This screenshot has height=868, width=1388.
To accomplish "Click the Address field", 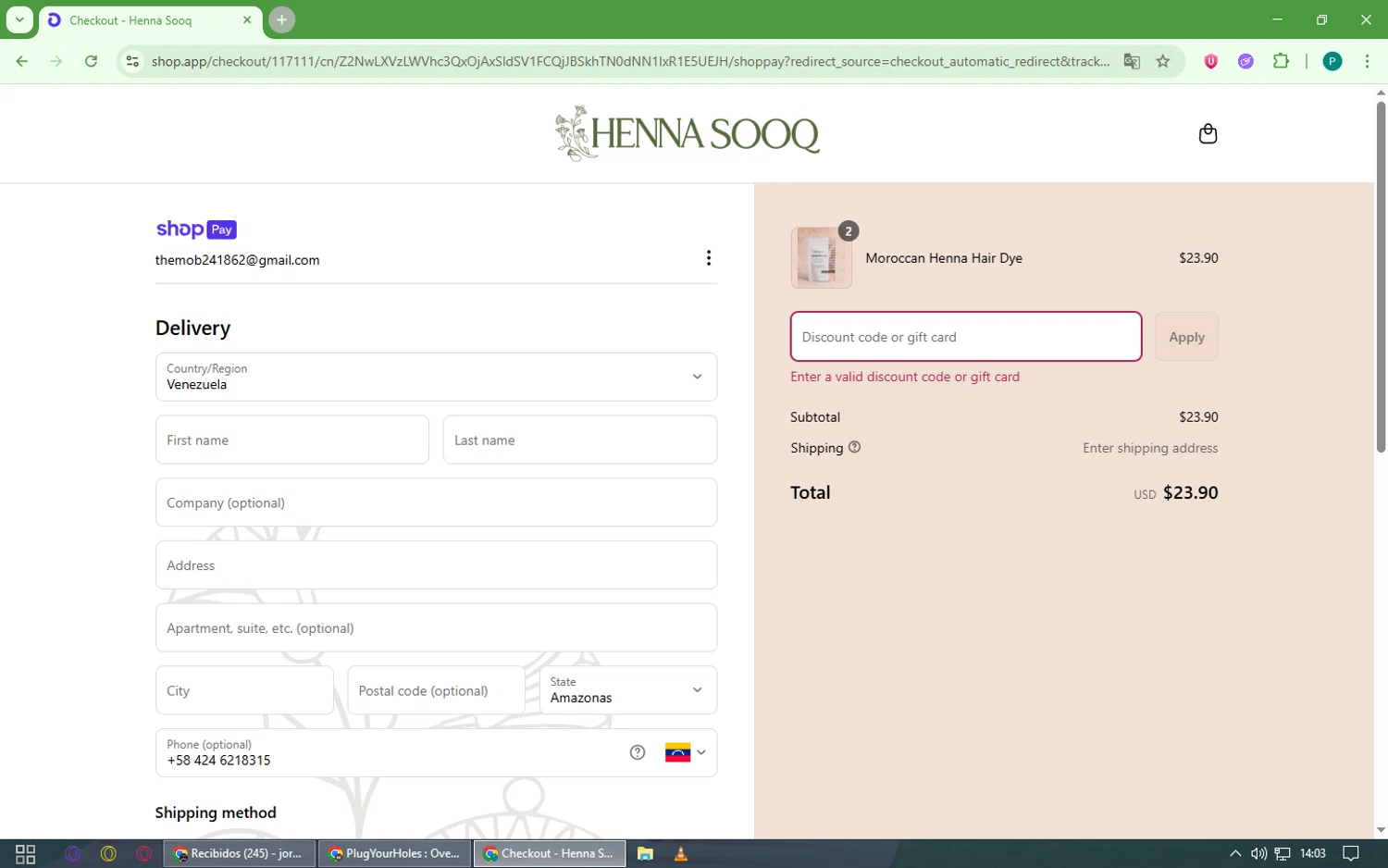I will [436, 565].
